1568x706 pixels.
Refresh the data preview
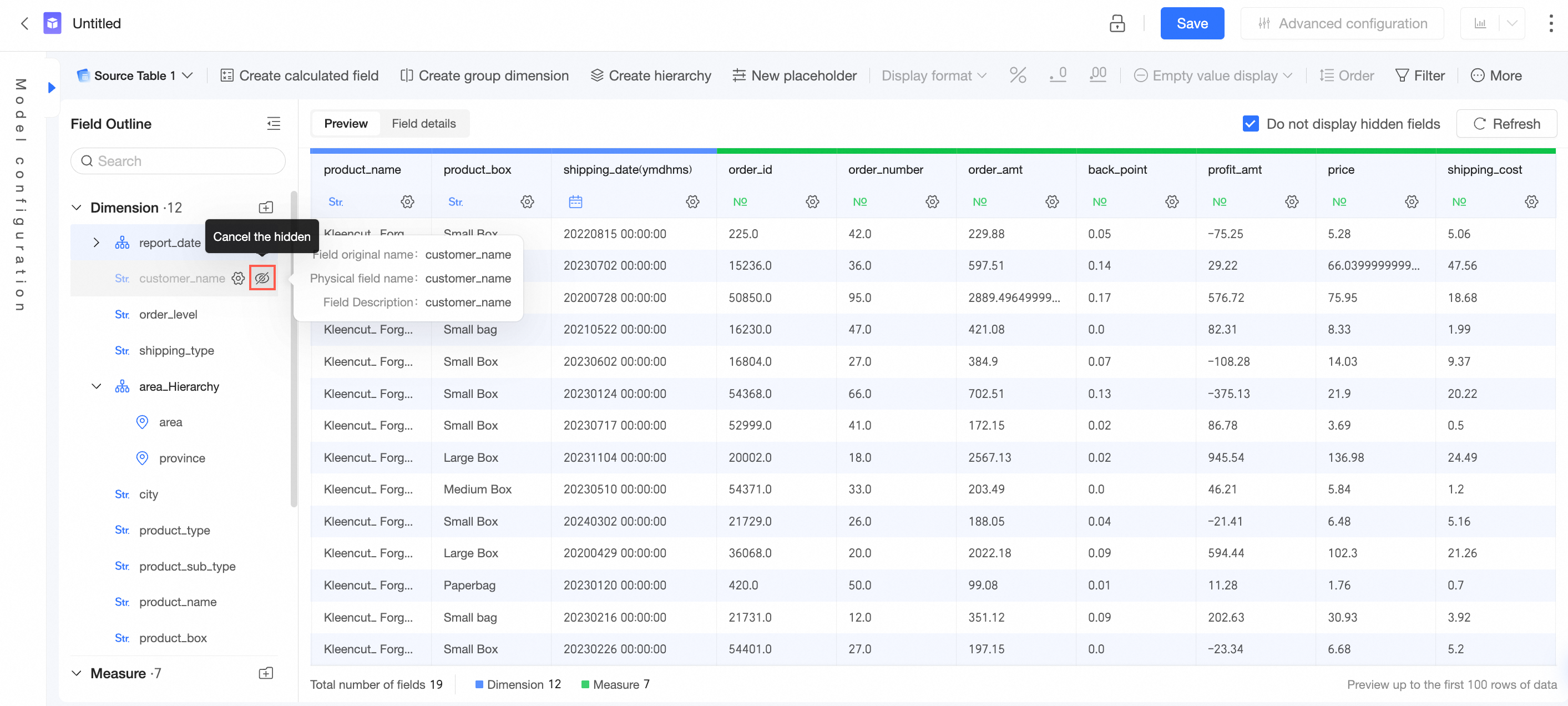point(1506,124)
